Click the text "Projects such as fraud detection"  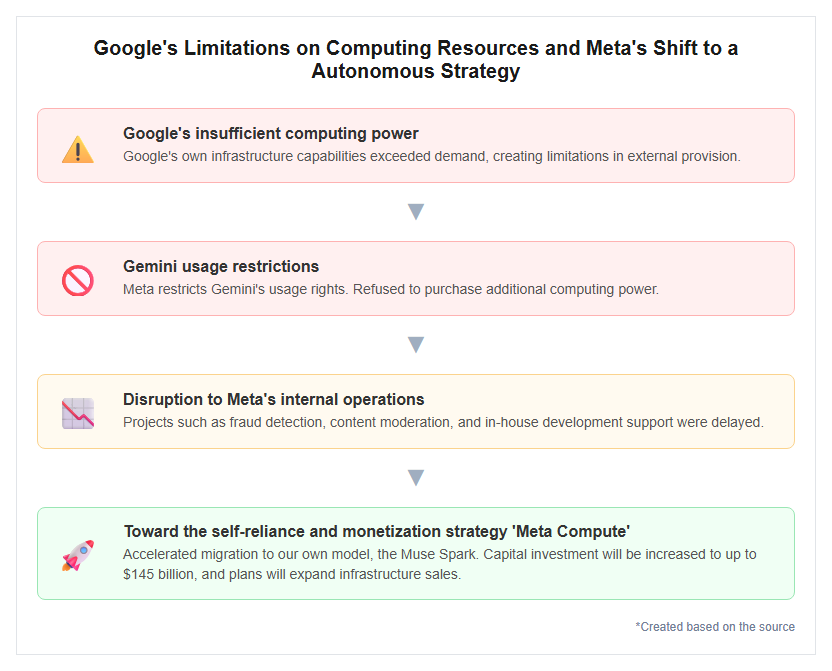click(x=224, y=422)
